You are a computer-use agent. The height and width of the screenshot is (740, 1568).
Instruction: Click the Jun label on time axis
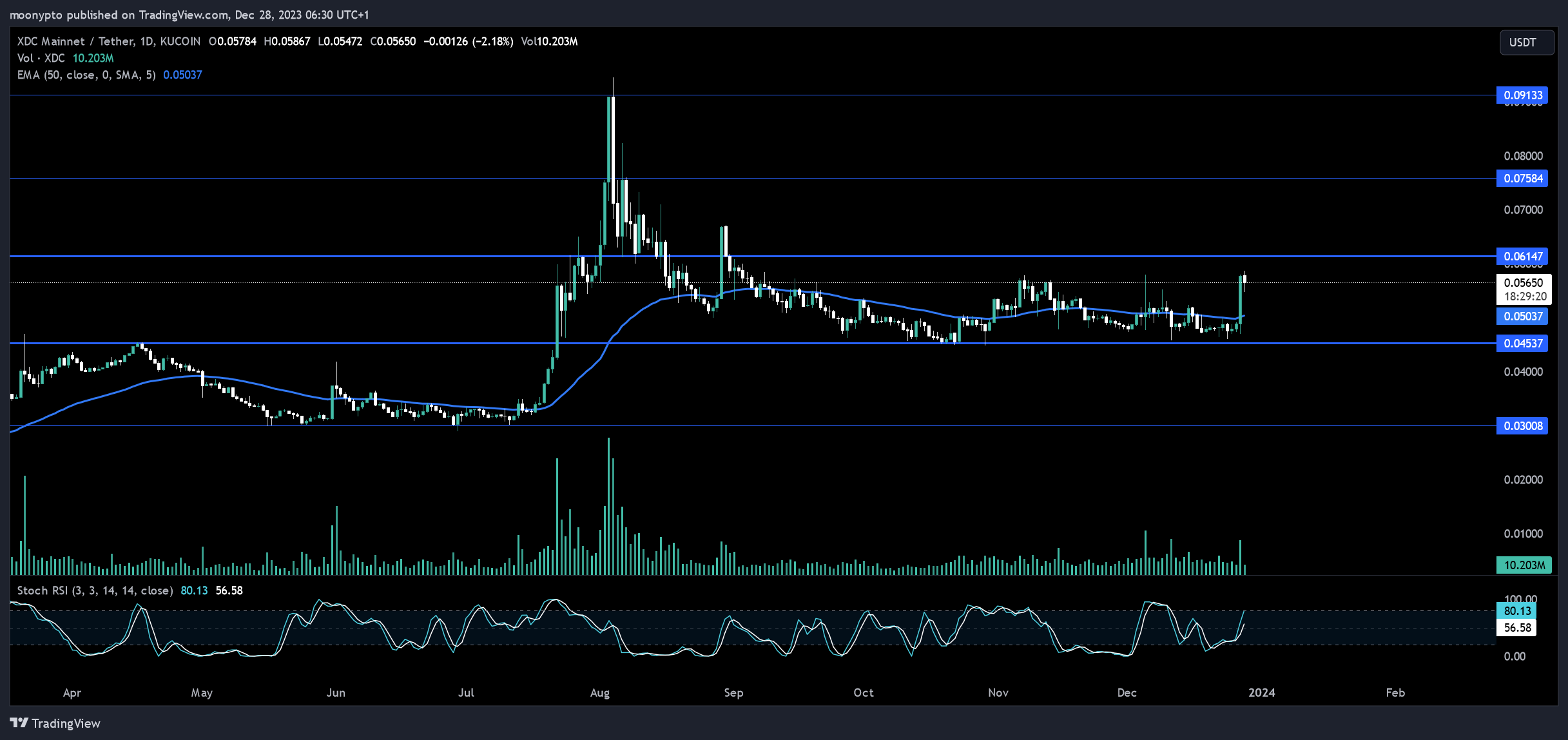pyautogui.click(x=336, y=693)
